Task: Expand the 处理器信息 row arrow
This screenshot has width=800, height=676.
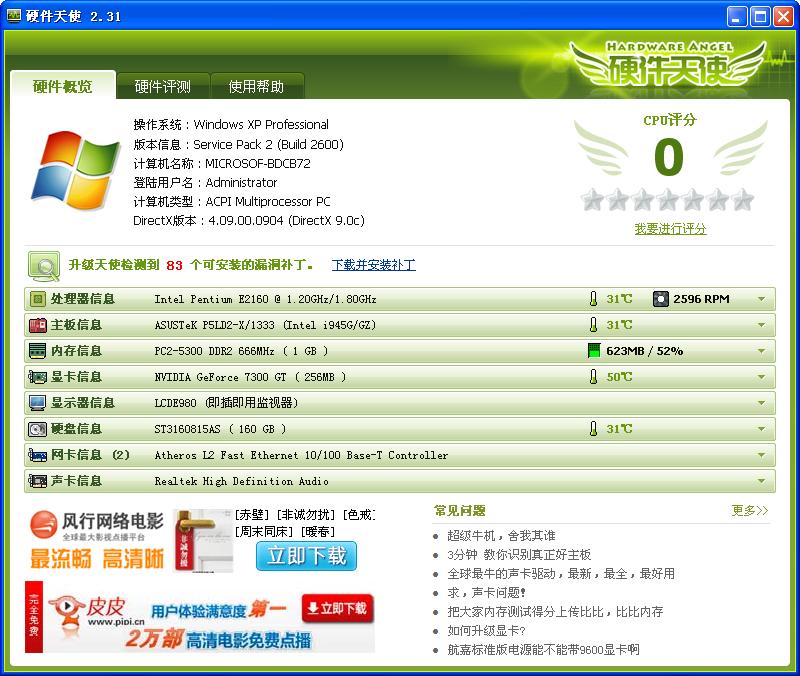Action: click(762, 299)
